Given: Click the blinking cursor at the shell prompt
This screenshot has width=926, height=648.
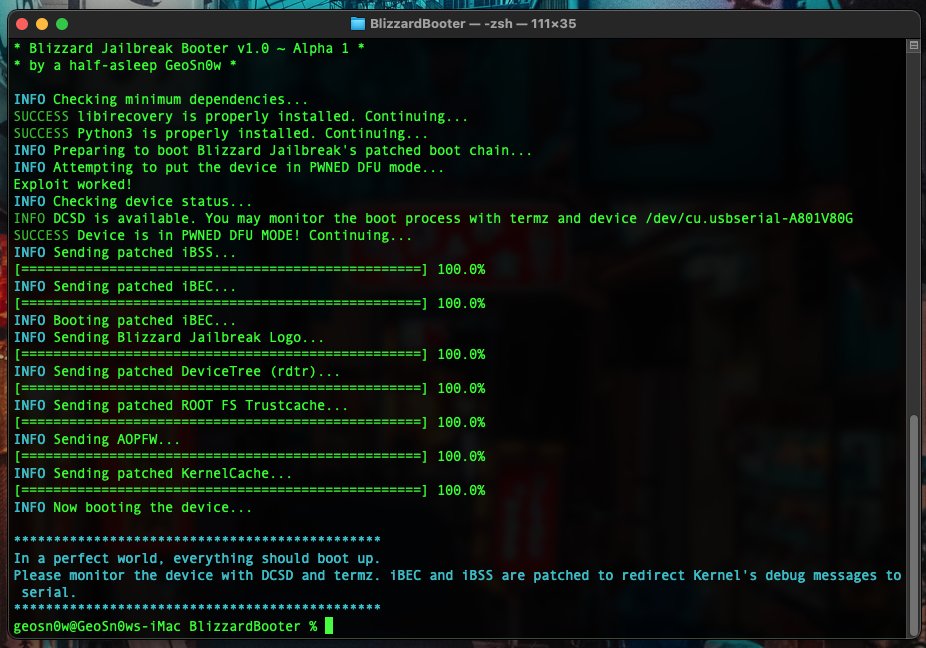Looking at the screenshot, I should click(329, 626).
